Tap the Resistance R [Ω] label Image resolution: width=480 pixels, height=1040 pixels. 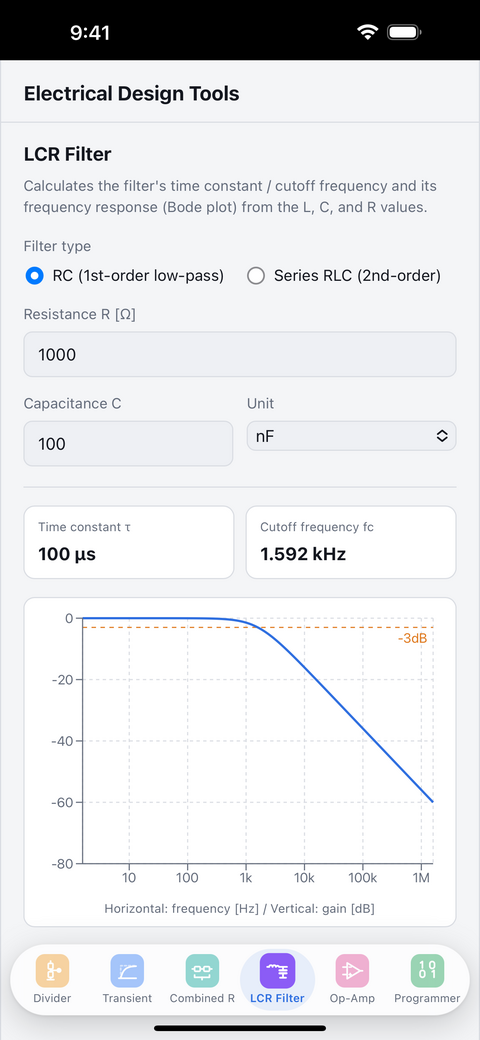80,314
